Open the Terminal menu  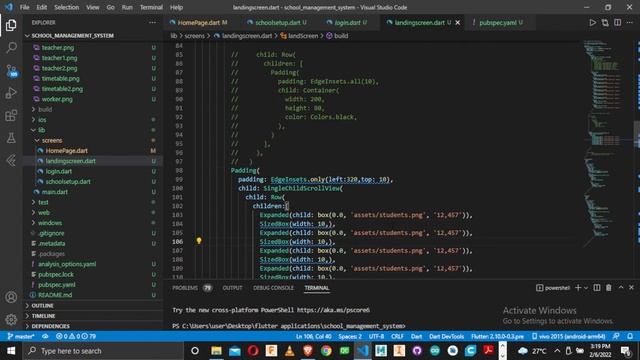[151, 7]
